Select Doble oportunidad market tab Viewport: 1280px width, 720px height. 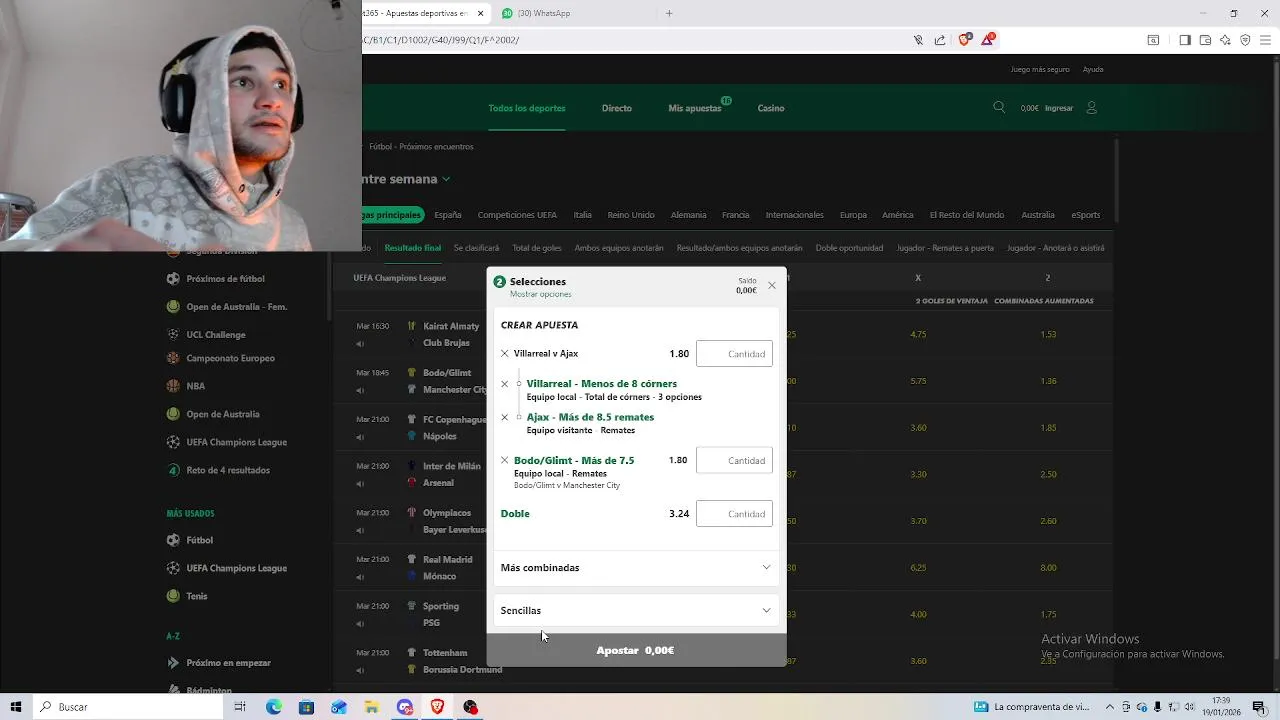[849, 248]
